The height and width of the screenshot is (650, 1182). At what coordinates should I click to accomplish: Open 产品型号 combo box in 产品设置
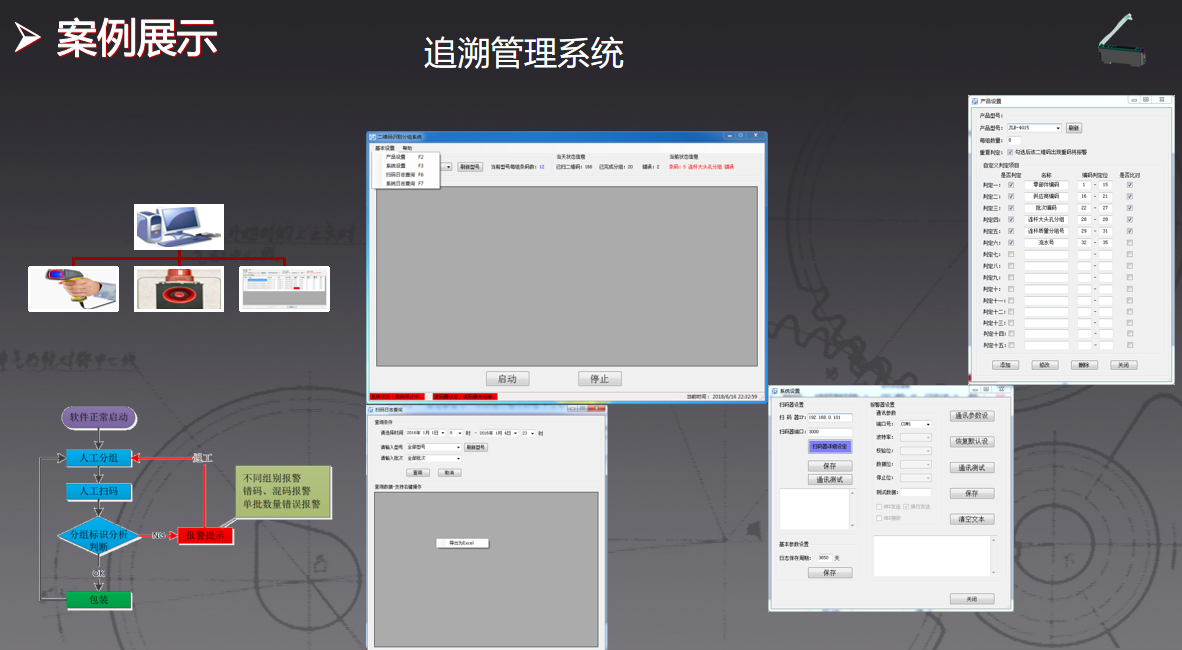pos(1034,127)
